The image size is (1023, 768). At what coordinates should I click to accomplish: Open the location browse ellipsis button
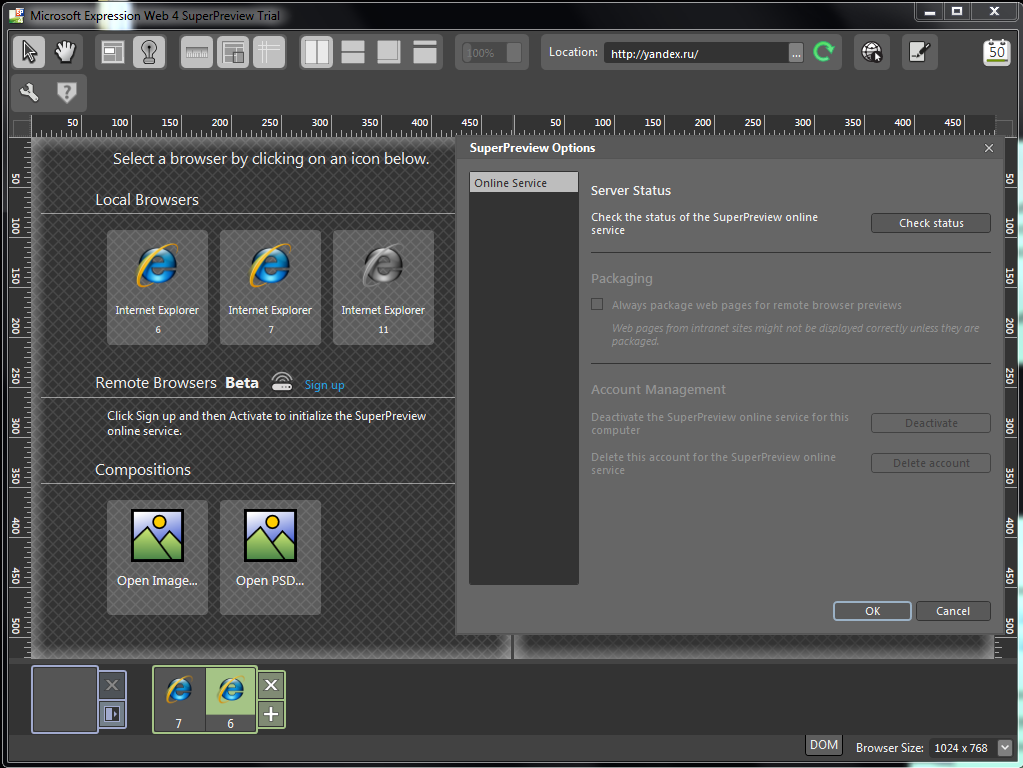tap(796, 54)
